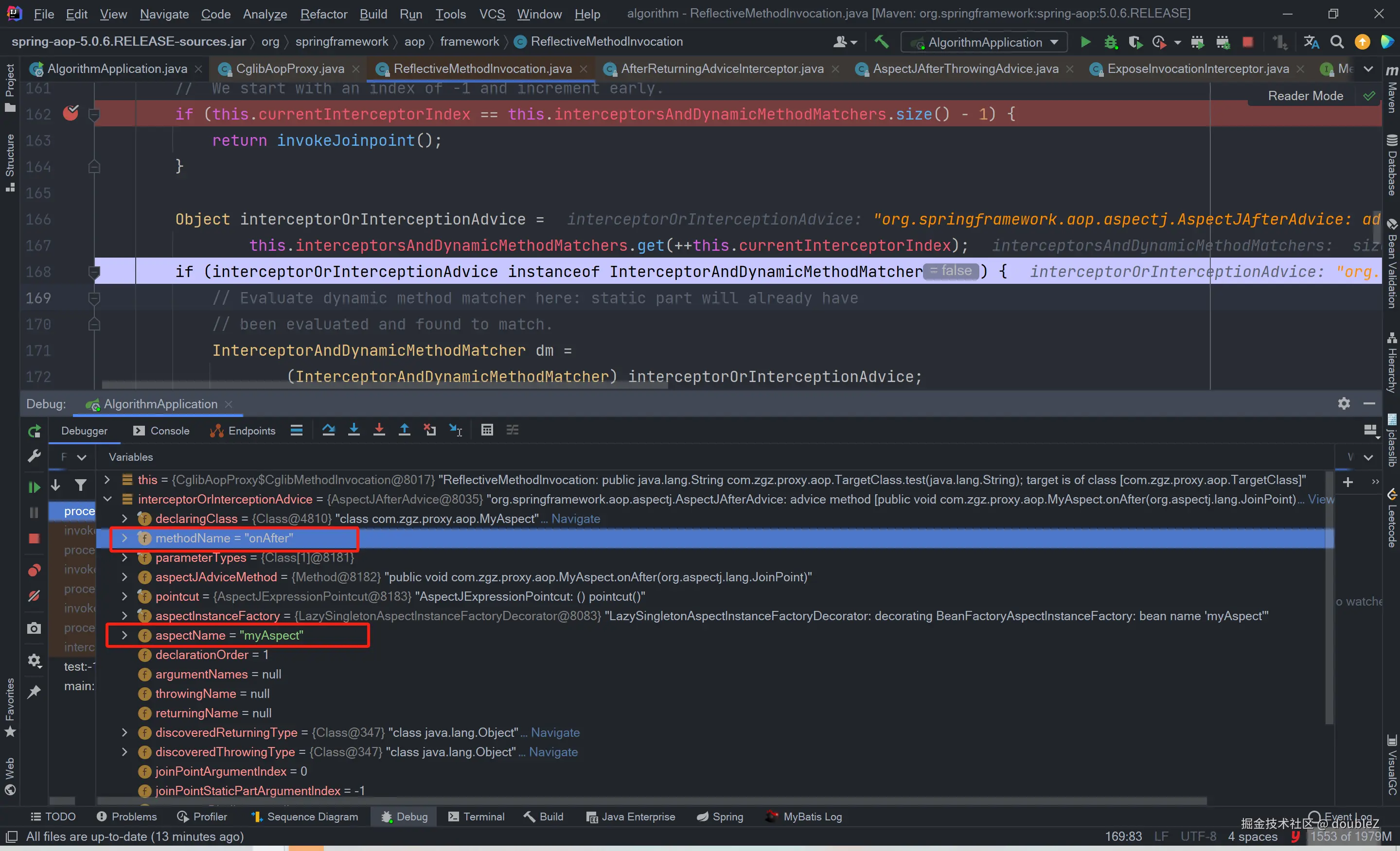Open Terminal tool window button

point(477,816)
